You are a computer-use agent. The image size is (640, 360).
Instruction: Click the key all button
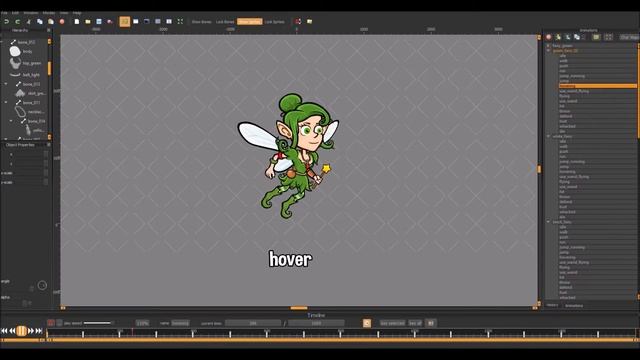[x=415, y=323]
